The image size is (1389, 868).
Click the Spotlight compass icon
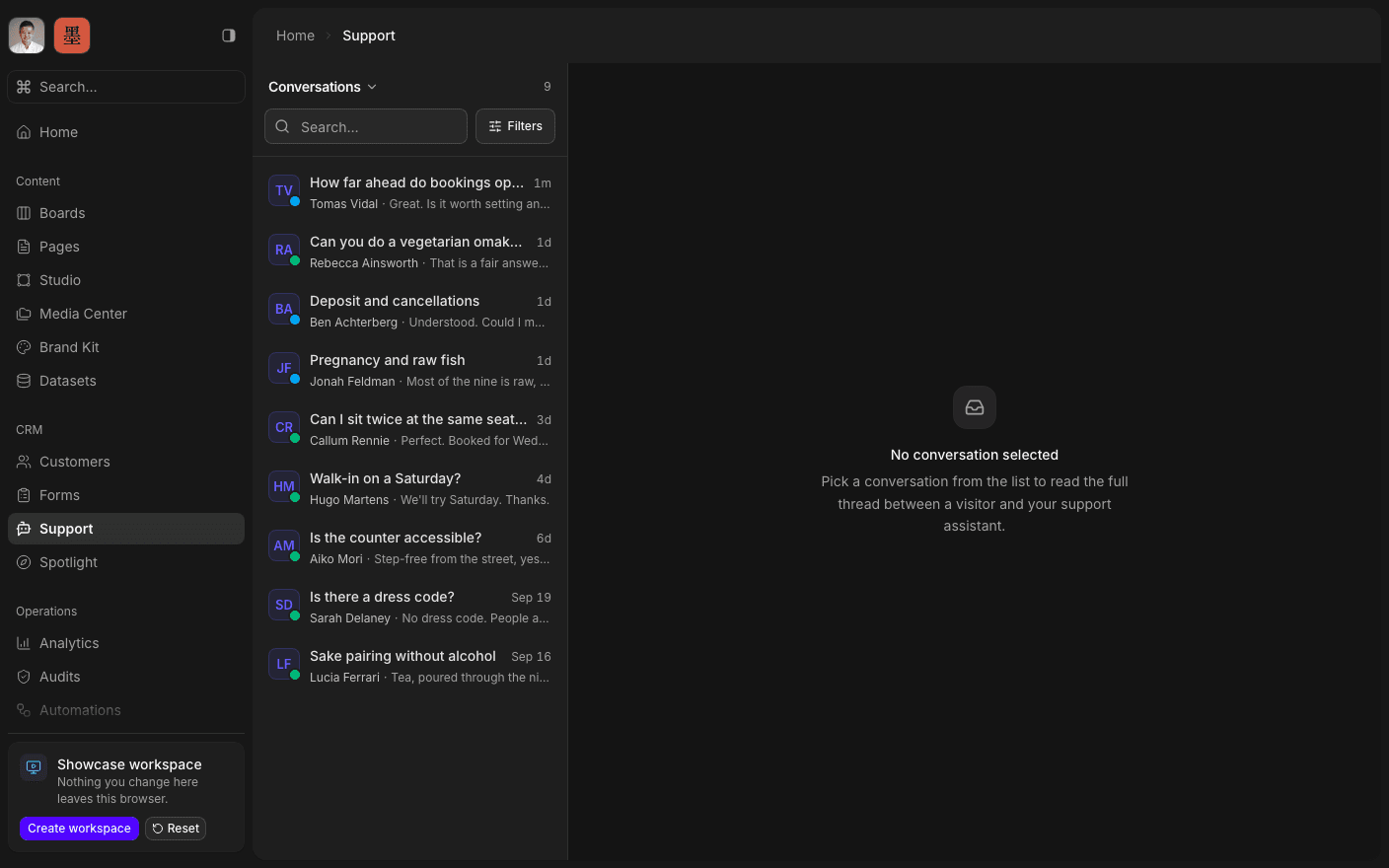(24, 562)
